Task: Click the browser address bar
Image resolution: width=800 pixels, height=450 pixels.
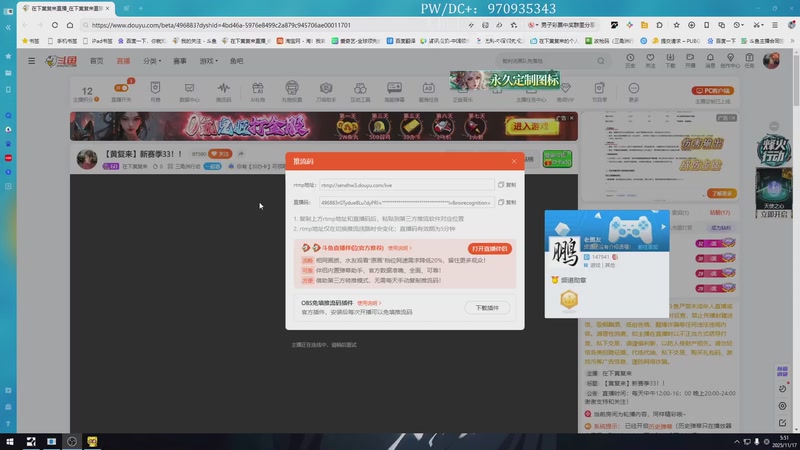Action: pyautogui.click(x=276, y=25)
